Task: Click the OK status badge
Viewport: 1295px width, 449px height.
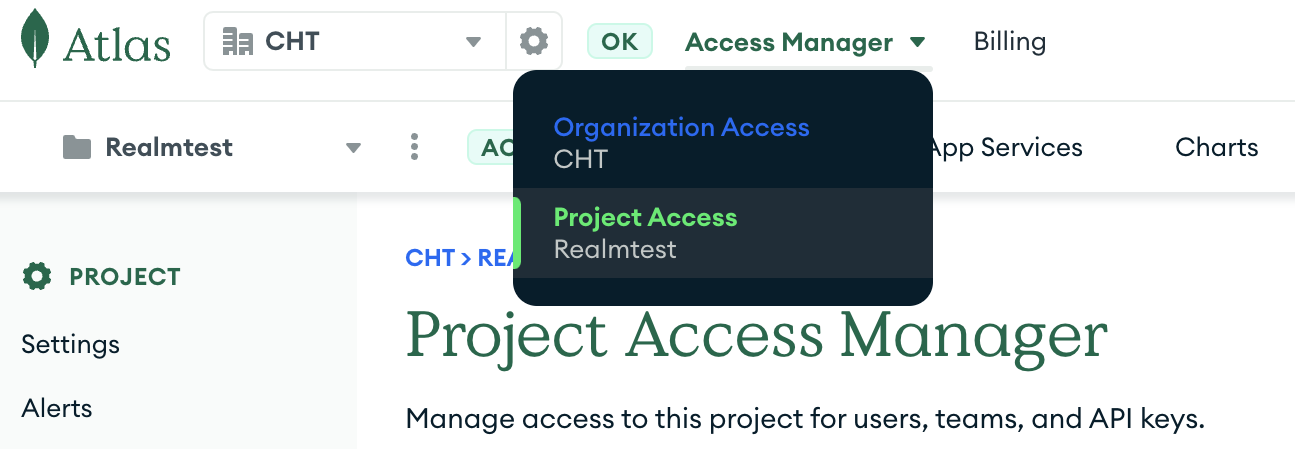Action: tap(619, 41)
